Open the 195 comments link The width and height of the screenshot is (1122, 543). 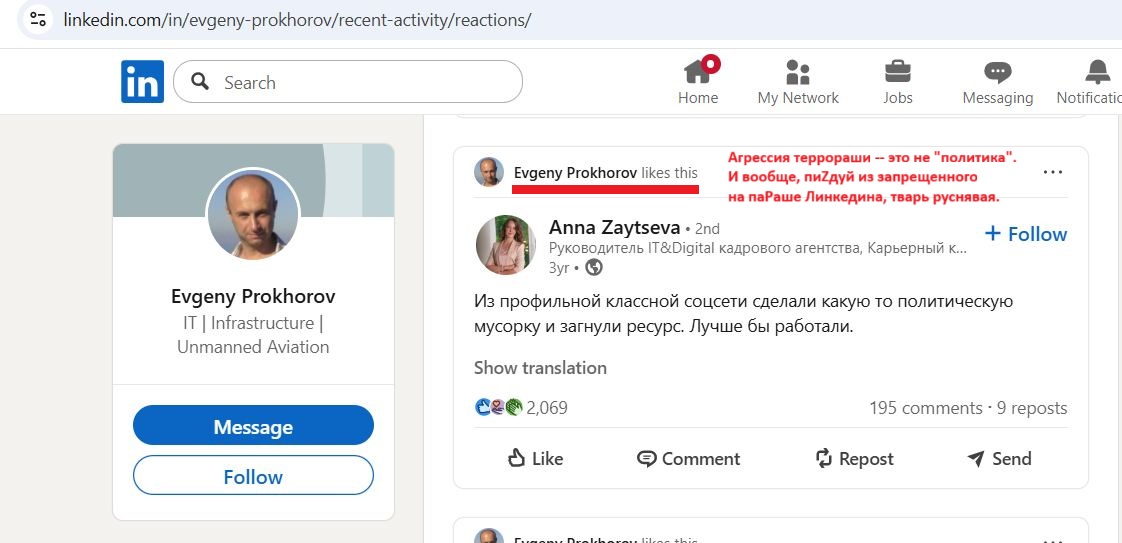pyautogui.click(x=926, y=408)
